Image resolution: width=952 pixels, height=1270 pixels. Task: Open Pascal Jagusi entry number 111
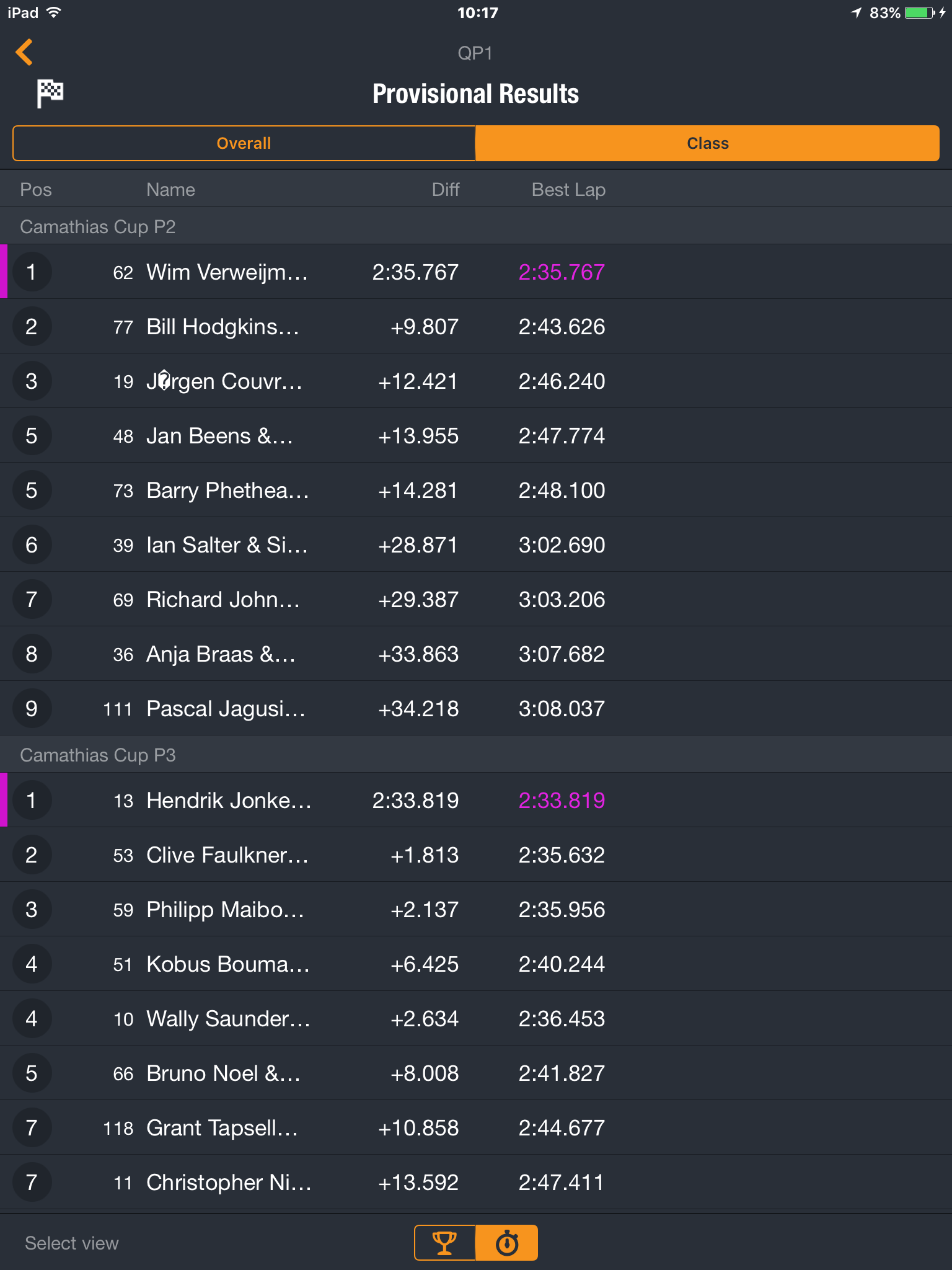(x=476, y=708)
